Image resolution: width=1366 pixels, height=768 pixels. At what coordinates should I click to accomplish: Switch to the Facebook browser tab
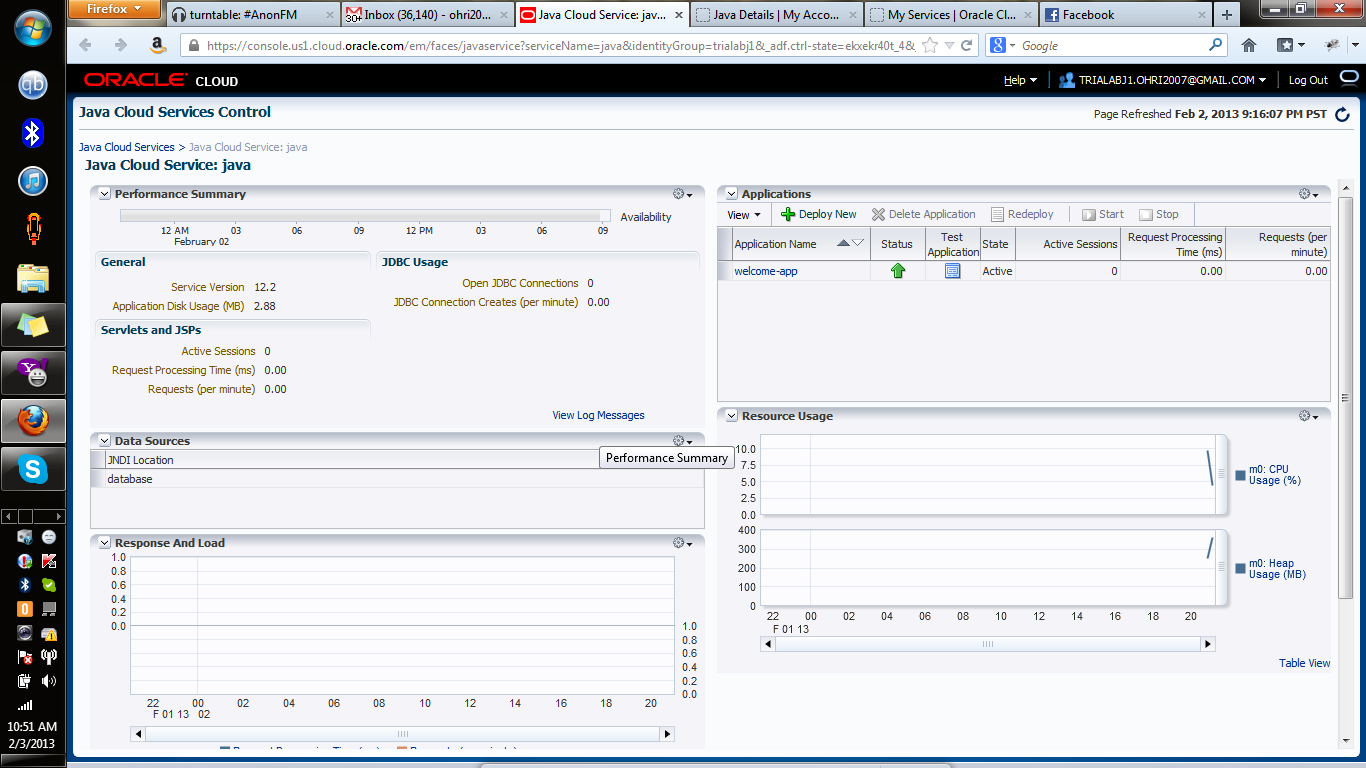coord(1088,15)
